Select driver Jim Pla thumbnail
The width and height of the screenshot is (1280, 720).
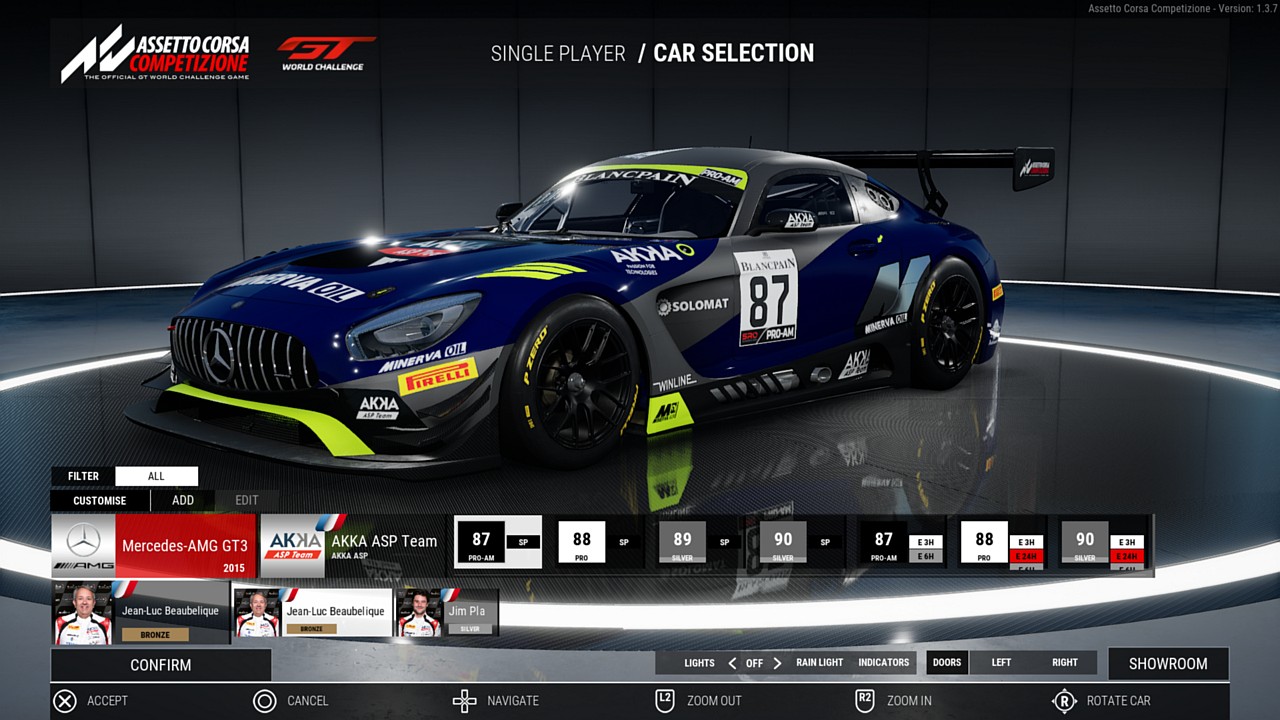click(419, 612)
